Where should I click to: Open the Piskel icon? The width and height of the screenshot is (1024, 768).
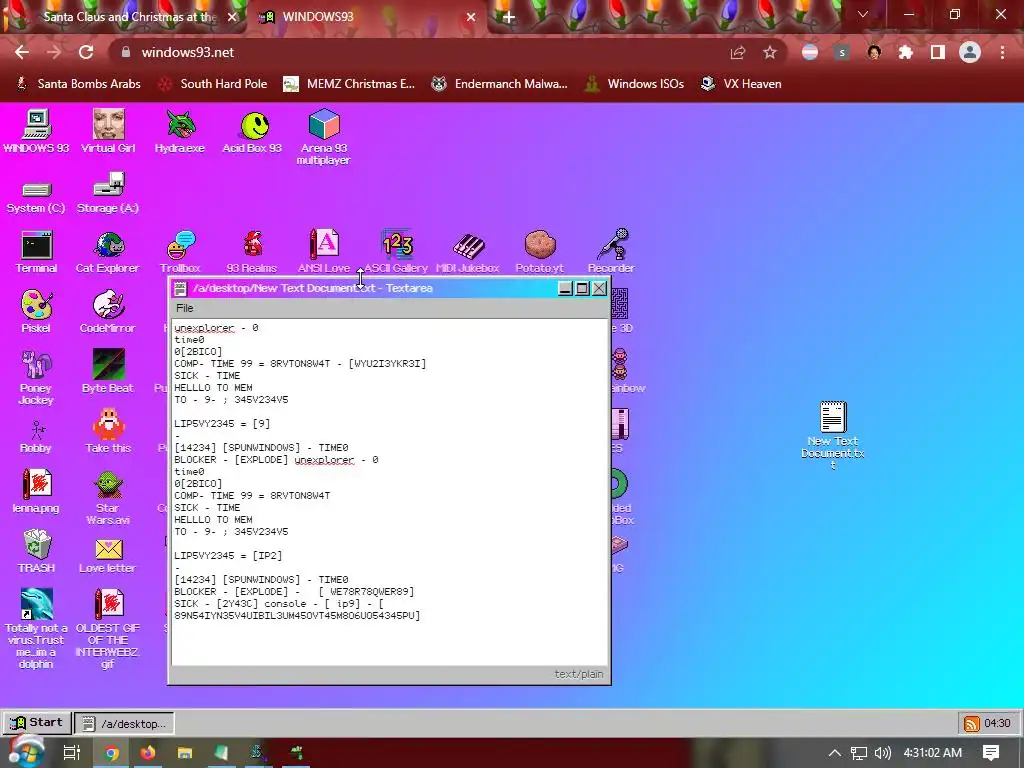[x=36, y=312]
